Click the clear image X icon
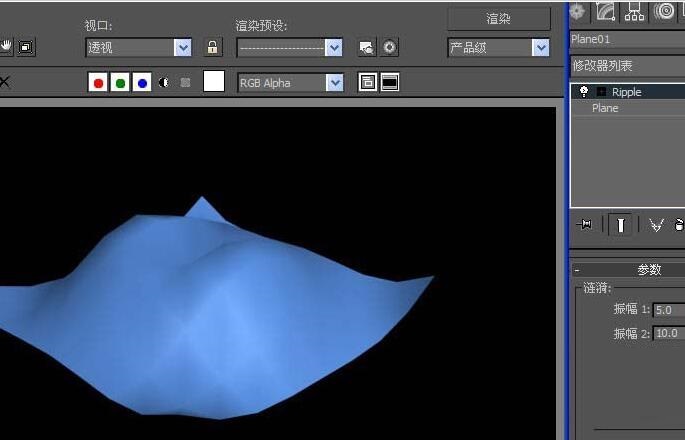Screen dimensions: 685x440 4,82
